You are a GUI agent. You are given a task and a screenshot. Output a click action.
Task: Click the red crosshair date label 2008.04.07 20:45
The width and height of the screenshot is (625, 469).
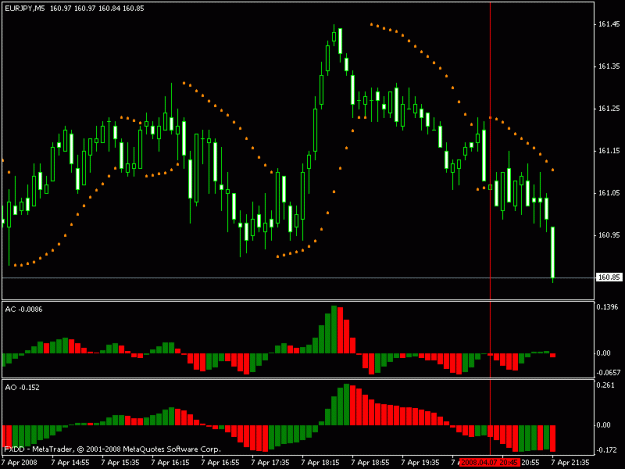tap(489, 463)
